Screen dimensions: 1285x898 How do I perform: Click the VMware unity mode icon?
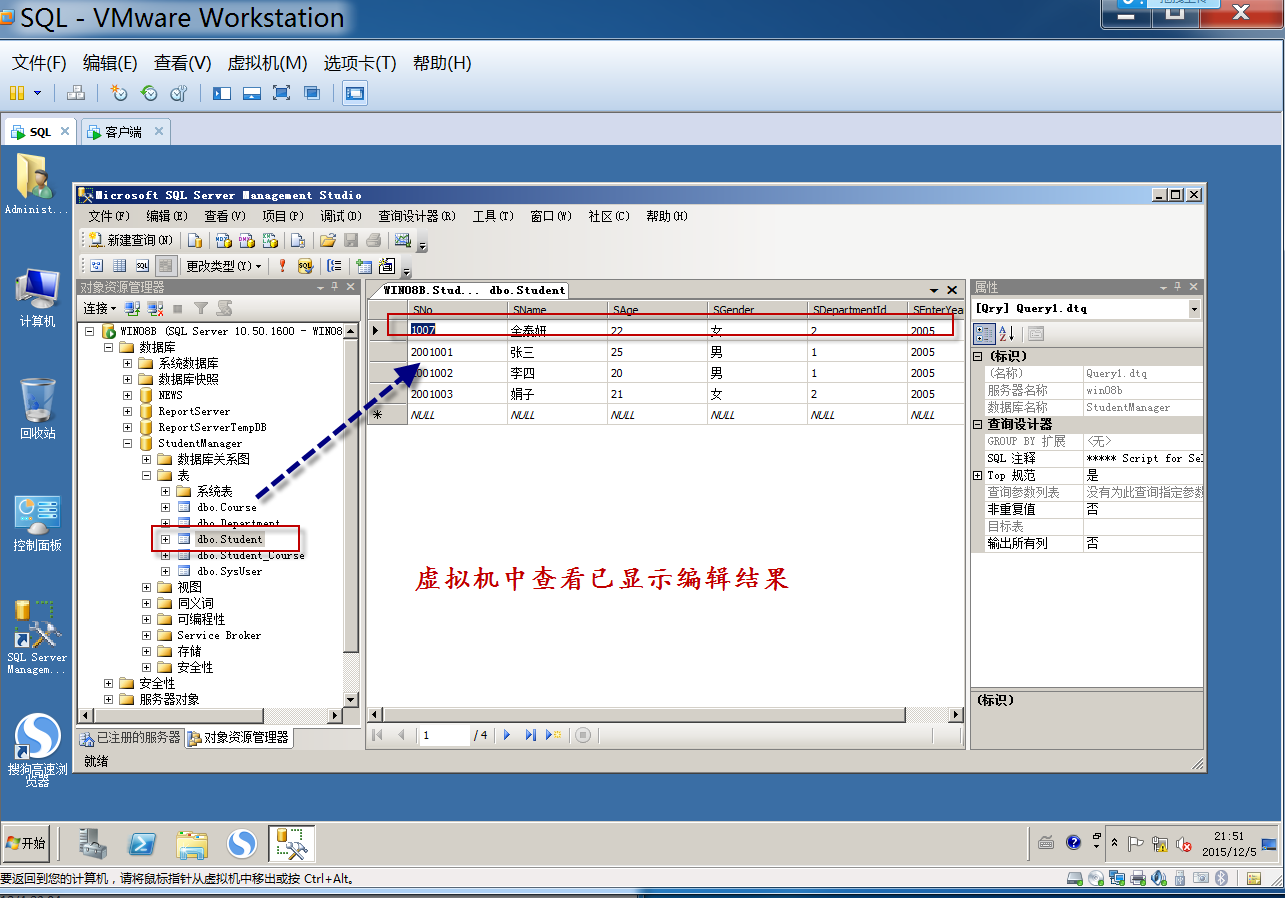[x=312, y=93]
